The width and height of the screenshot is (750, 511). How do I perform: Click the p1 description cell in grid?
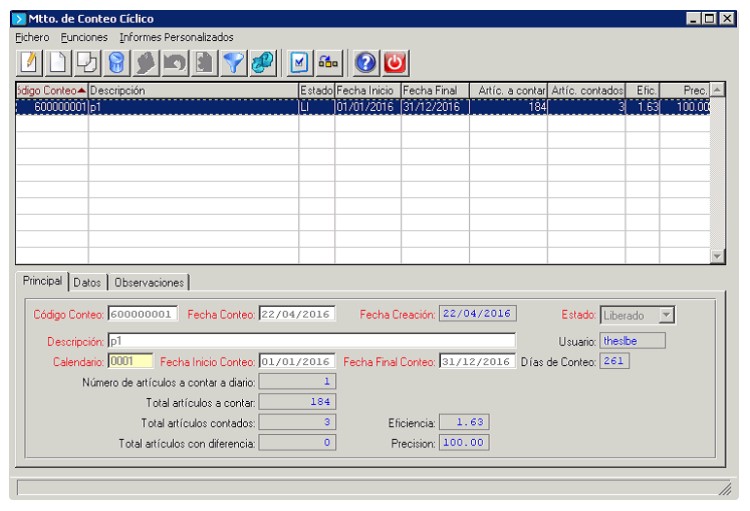[x=193, y=107]
